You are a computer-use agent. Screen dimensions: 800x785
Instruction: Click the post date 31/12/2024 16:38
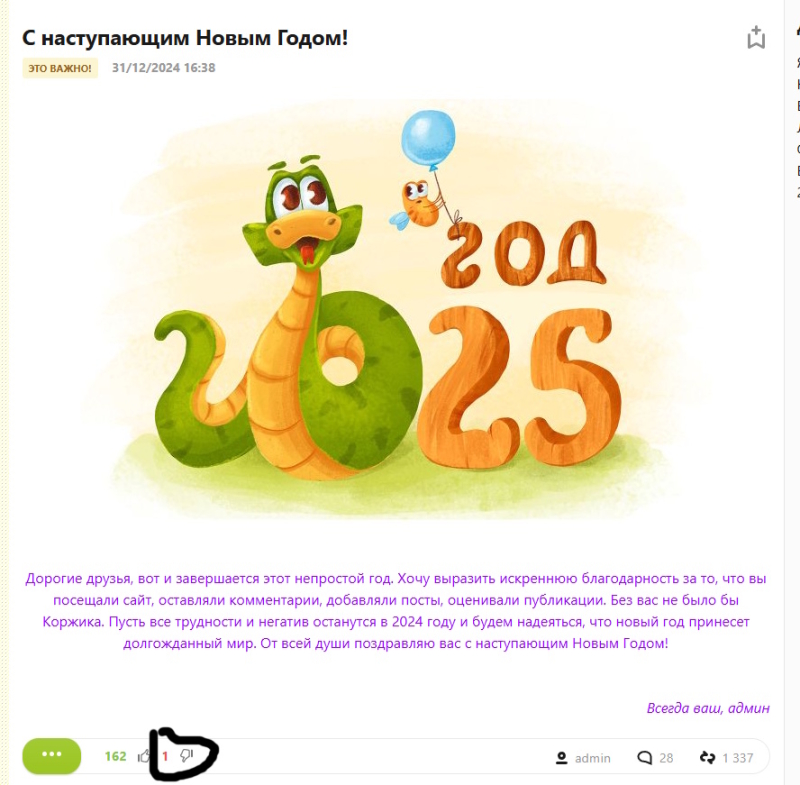click(163, 68)
